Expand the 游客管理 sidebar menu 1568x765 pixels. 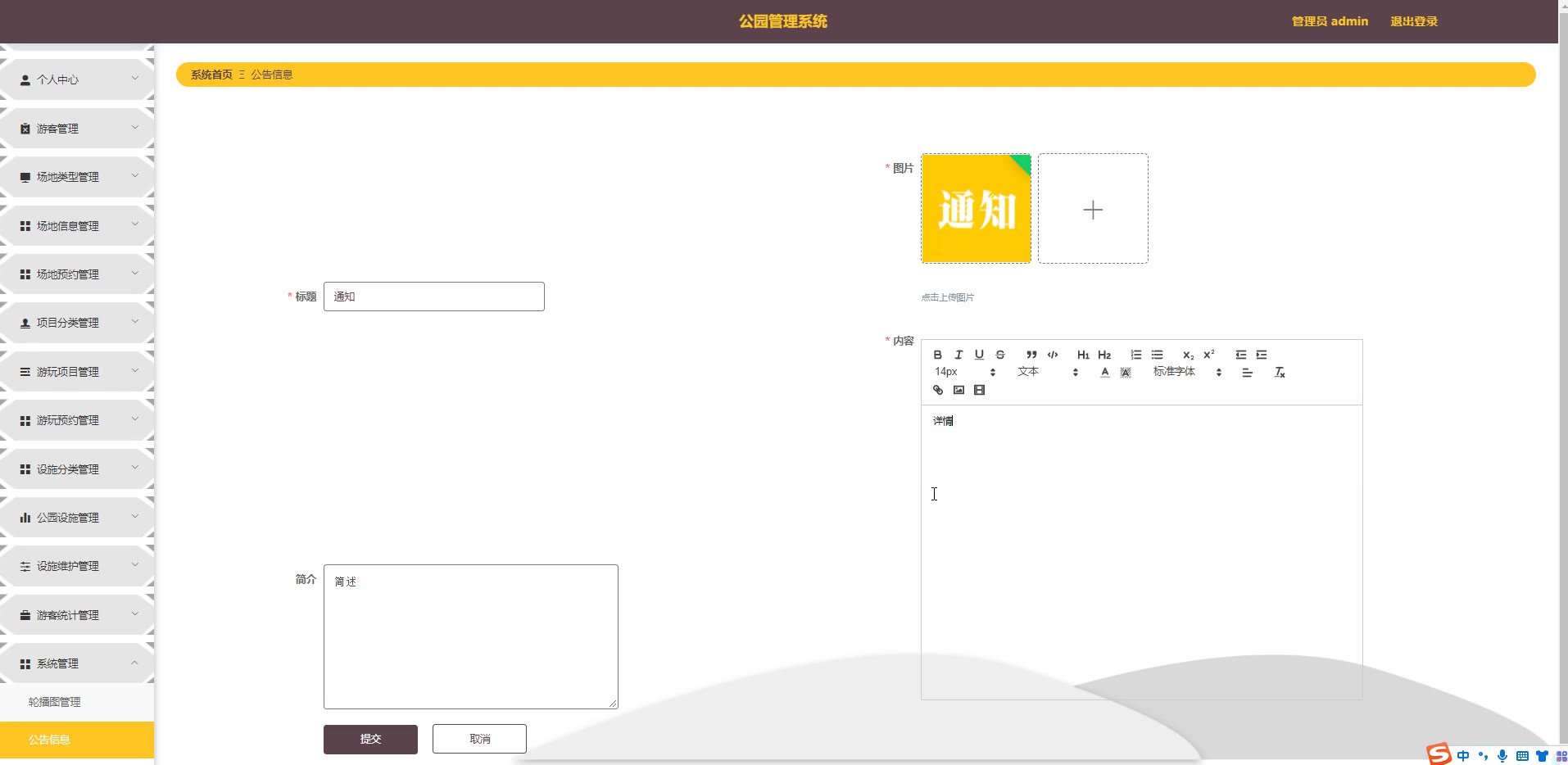[77, 129]
